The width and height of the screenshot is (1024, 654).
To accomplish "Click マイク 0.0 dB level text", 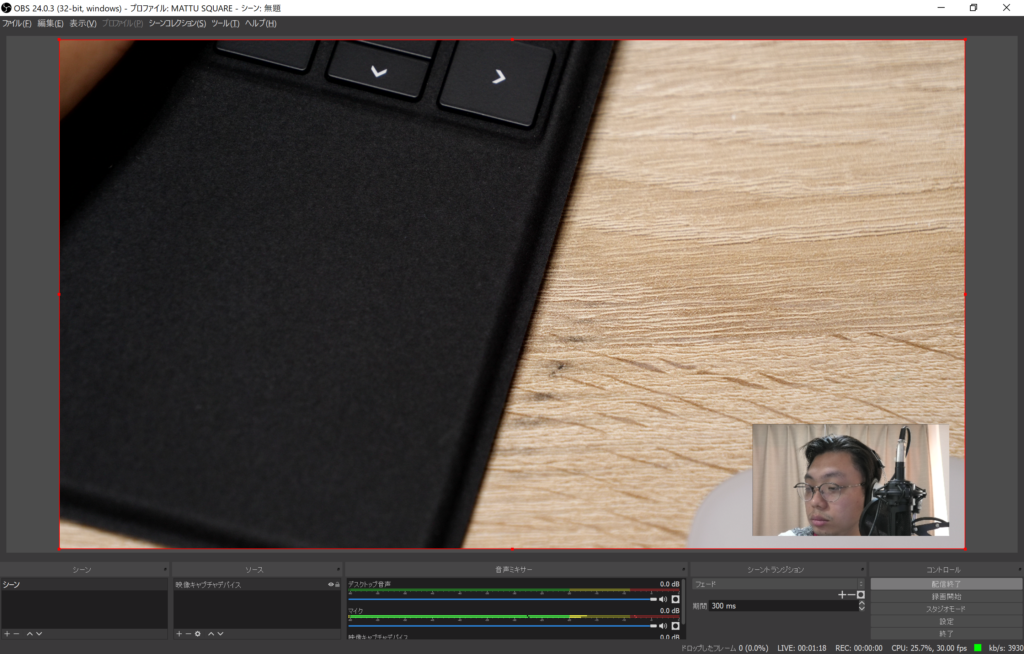I will coord(669,611).
